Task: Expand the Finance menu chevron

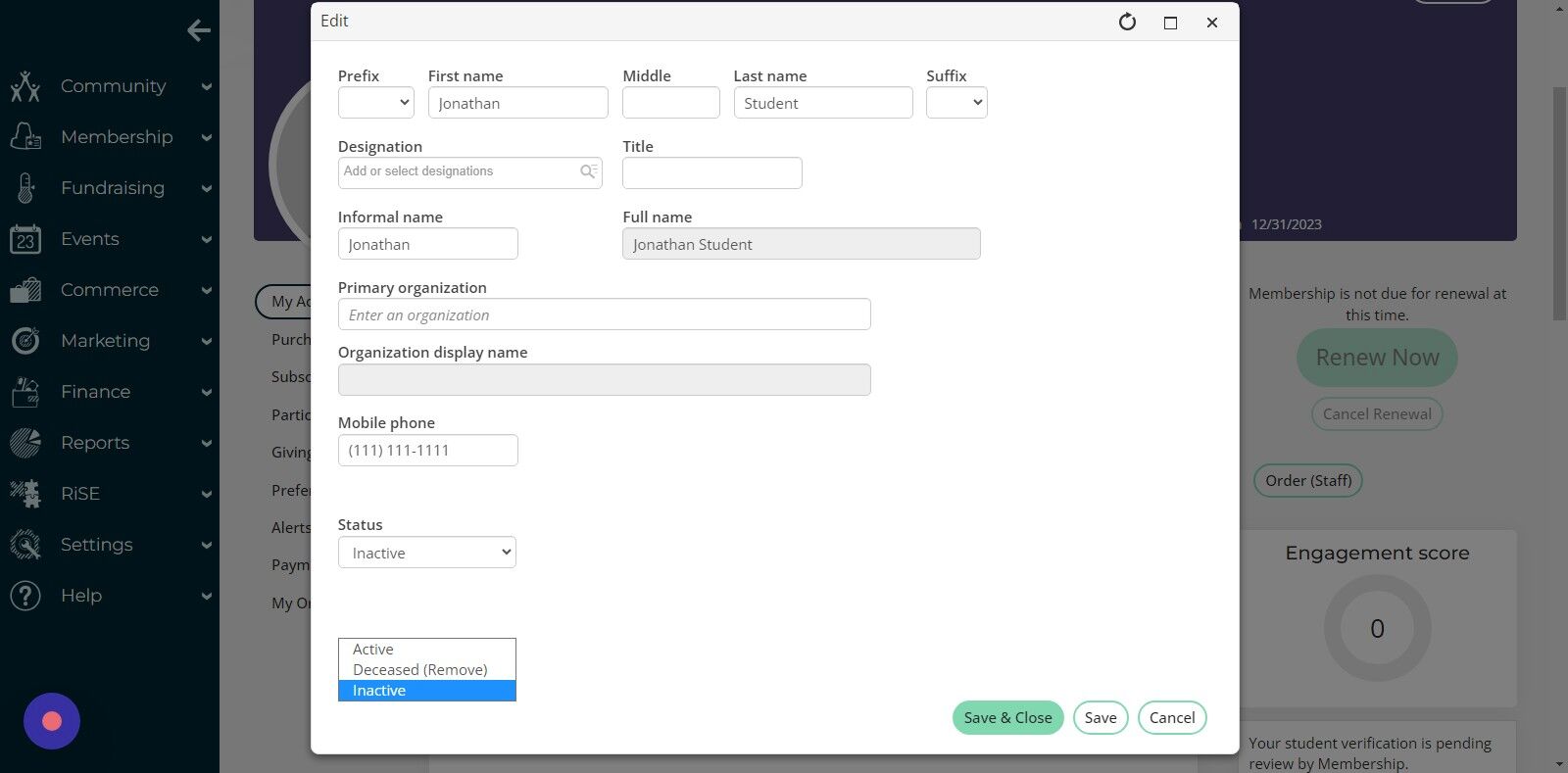Action: pos(206,393)
